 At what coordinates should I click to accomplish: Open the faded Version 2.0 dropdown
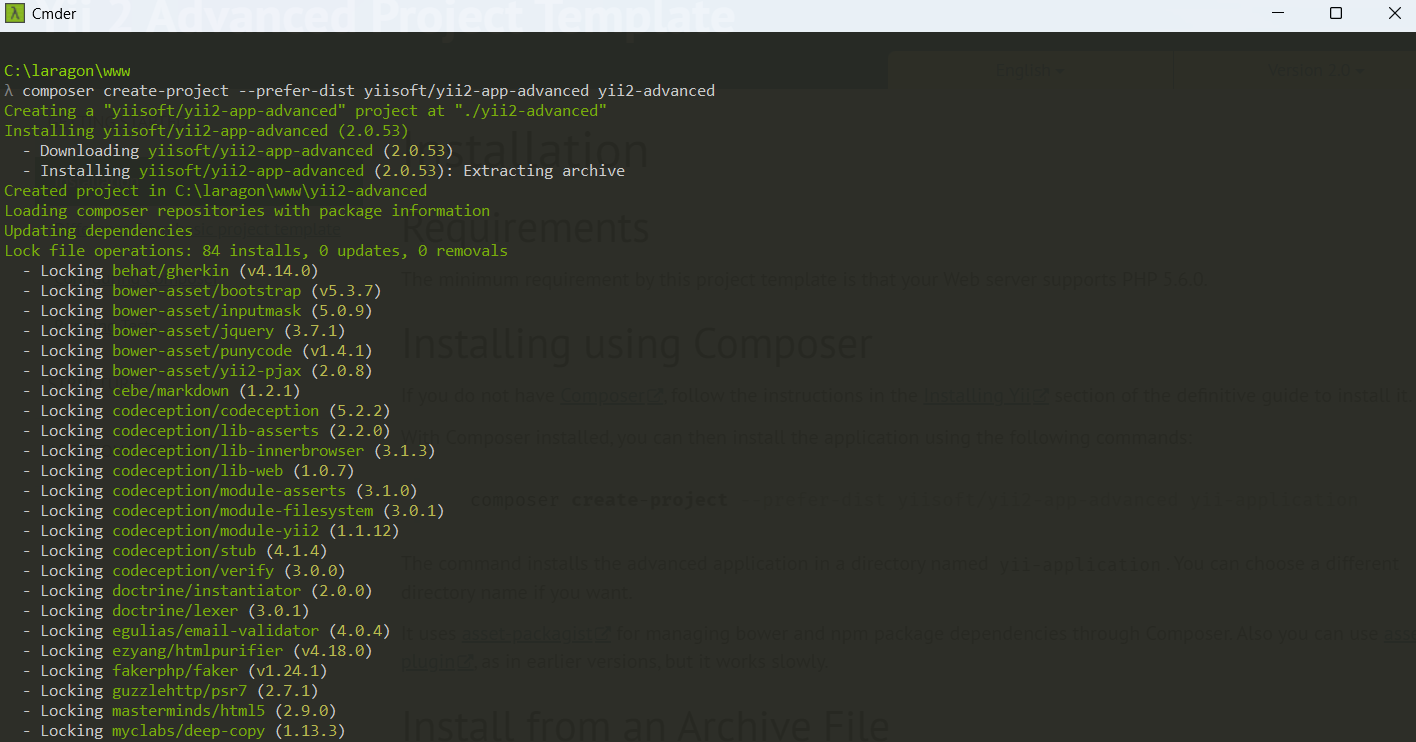point(1315,71)
